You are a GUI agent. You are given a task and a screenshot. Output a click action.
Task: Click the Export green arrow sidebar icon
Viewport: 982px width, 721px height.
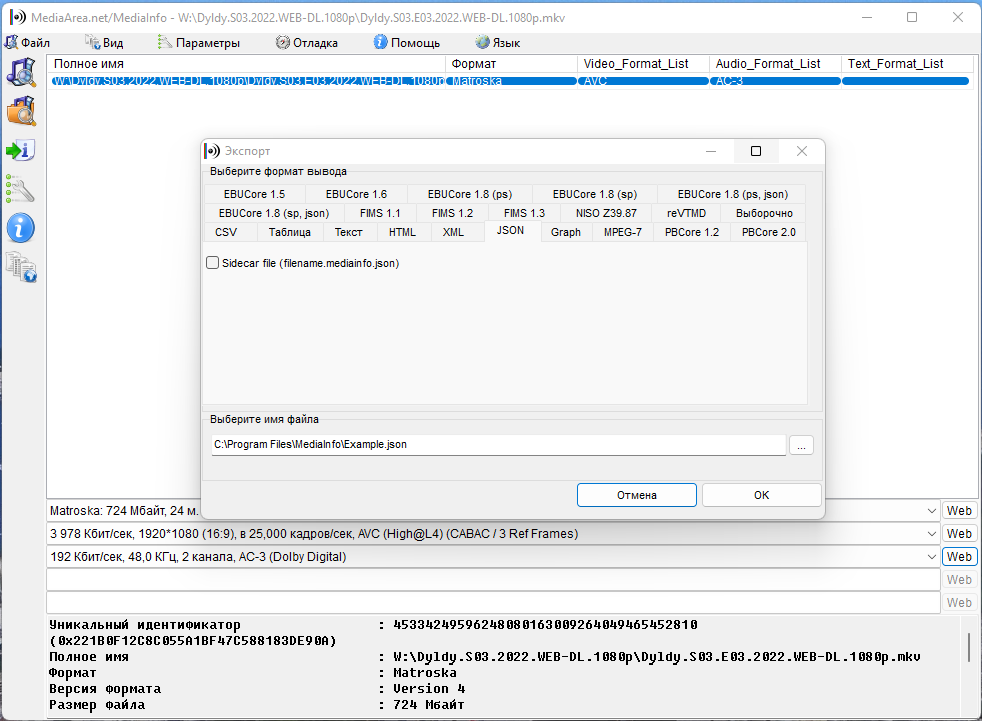tap(21, 150)
